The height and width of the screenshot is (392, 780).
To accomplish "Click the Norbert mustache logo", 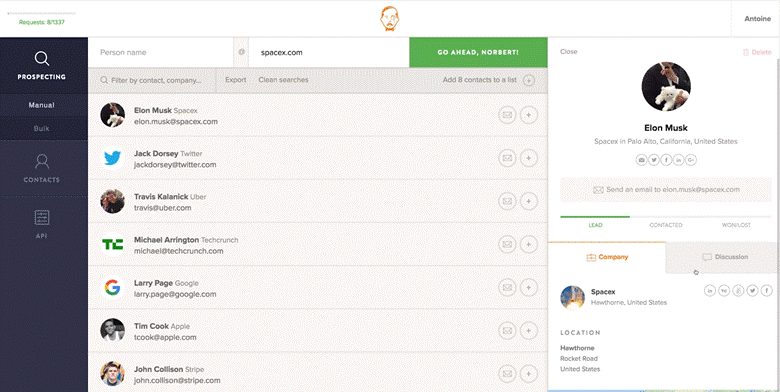I will pyautogui.click(x=390, y=18).
